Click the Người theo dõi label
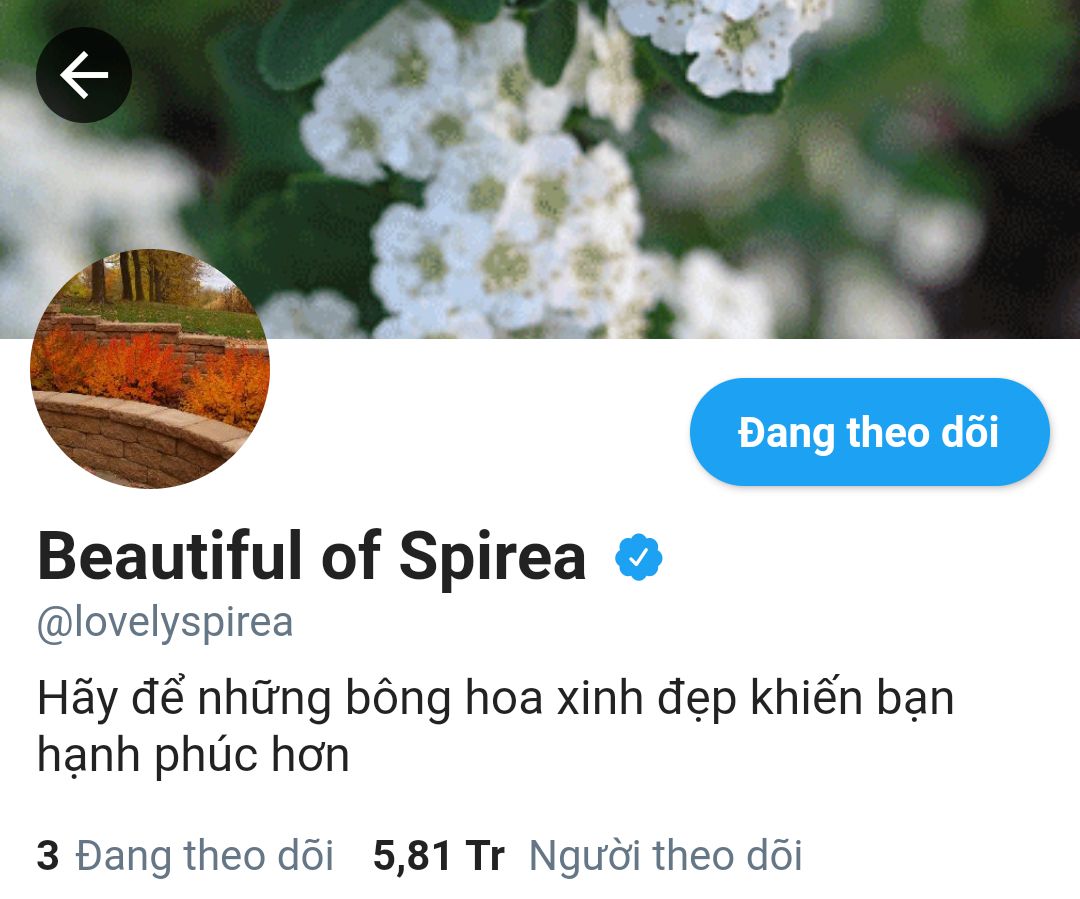This screenshot has width=1080, height=899. [x=665, y=856]
